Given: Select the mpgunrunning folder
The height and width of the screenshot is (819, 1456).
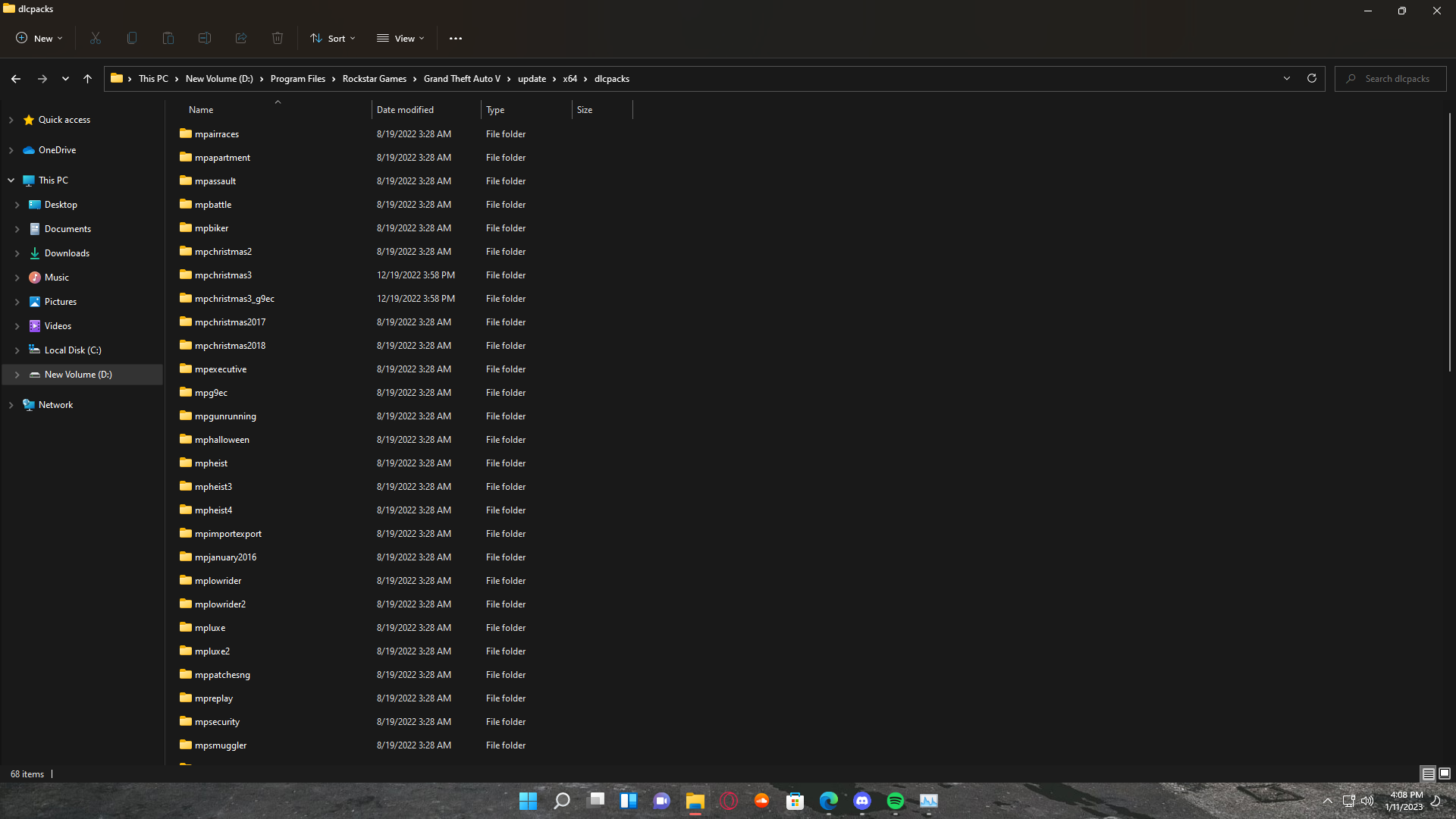Looking at the screenshot, I should tap(225, 416).
